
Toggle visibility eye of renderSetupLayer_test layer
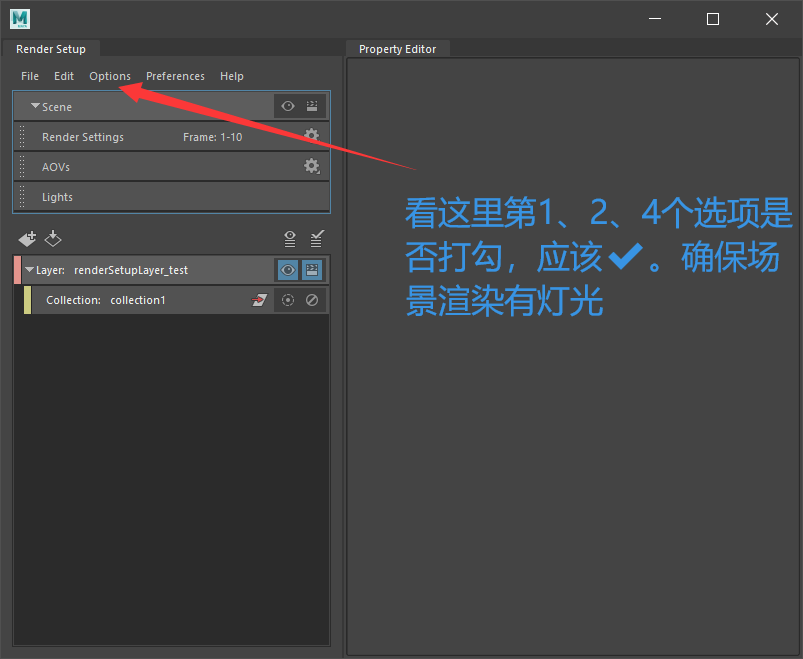click(288, 270)
